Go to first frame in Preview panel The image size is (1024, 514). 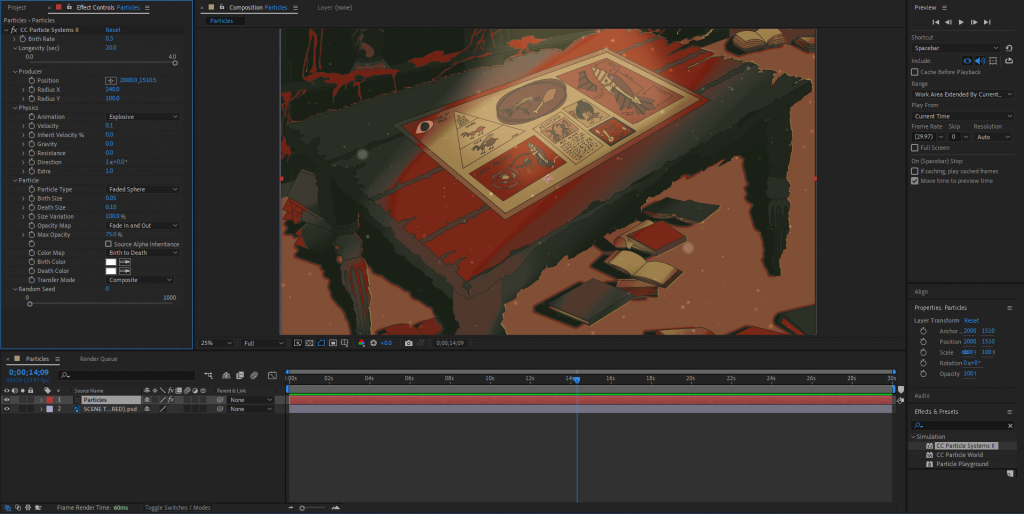(x=935, y=22)
